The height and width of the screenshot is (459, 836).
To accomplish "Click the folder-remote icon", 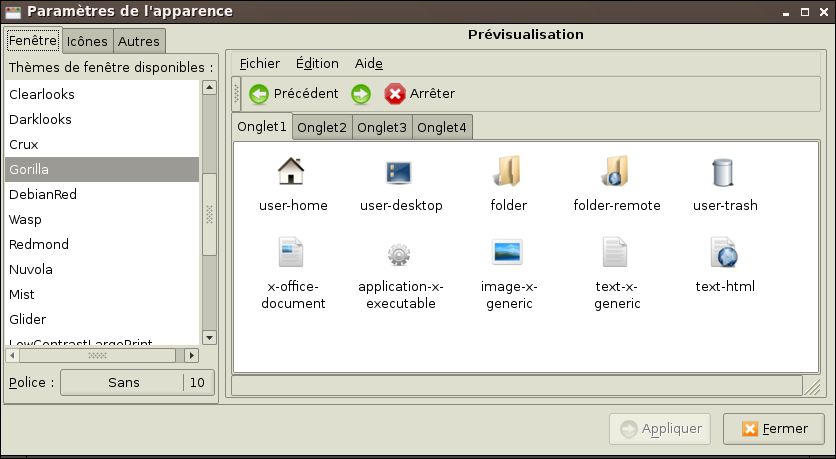I will coord(616,173).
